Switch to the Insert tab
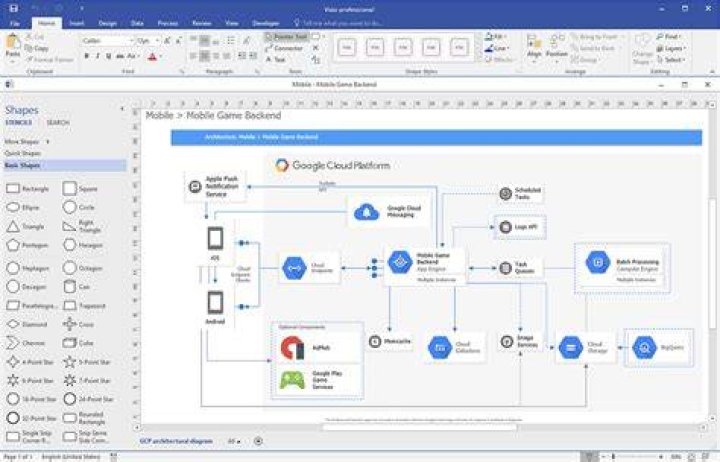The image size is (720, 462). tap(77, 23)
